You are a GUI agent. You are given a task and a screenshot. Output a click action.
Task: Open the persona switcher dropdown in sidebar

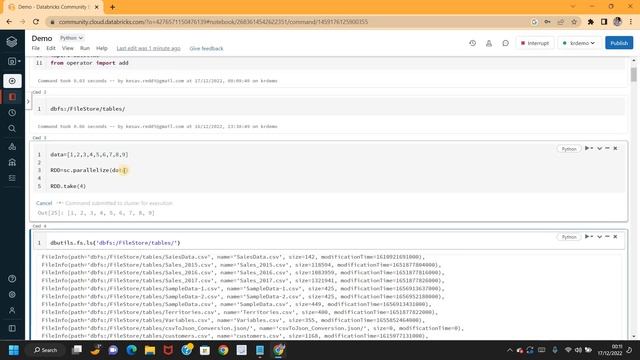point(13,61)
